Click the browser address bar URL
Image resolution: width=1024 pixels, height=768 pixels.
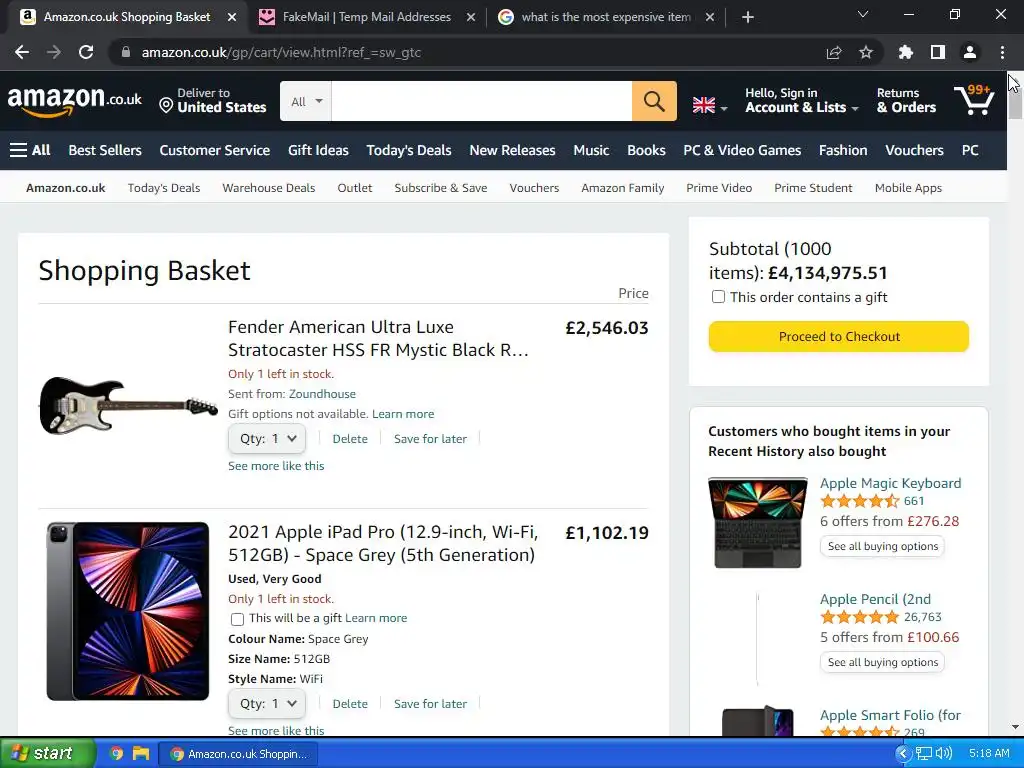pyautogui.click(x=281, y=52)
